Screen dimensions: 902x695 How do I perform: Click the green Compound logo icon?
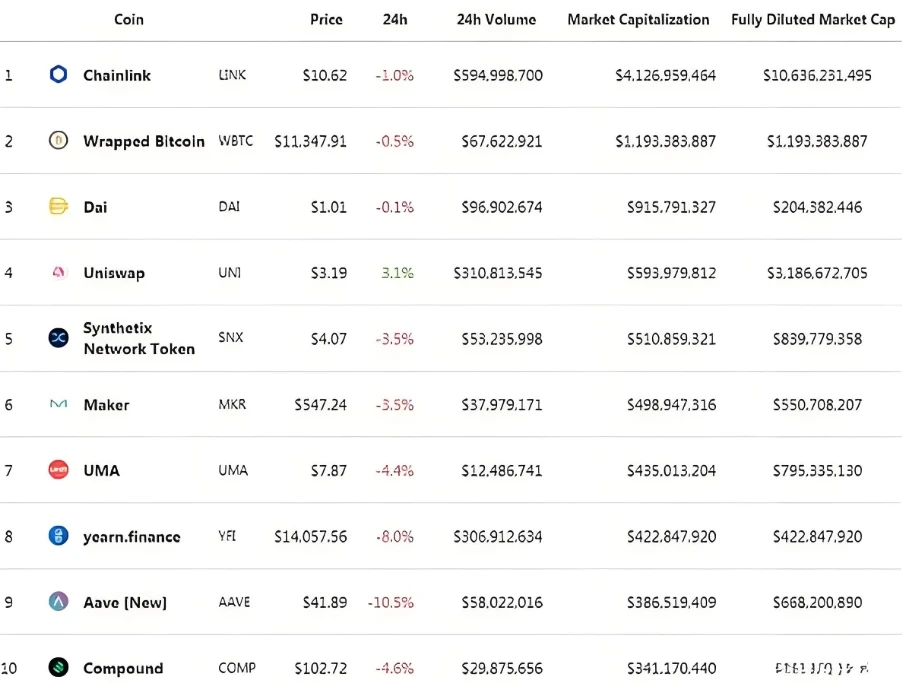point(58,667)
